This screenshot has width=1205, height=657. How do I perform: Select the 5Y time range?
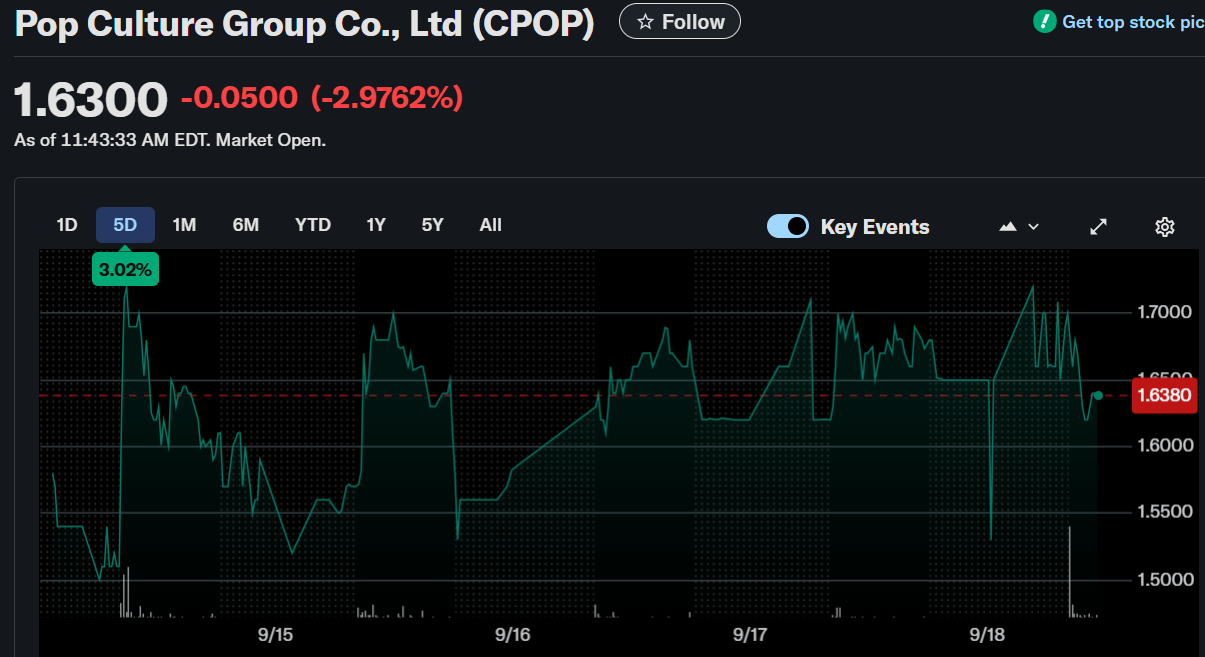[x=432, y=225]
